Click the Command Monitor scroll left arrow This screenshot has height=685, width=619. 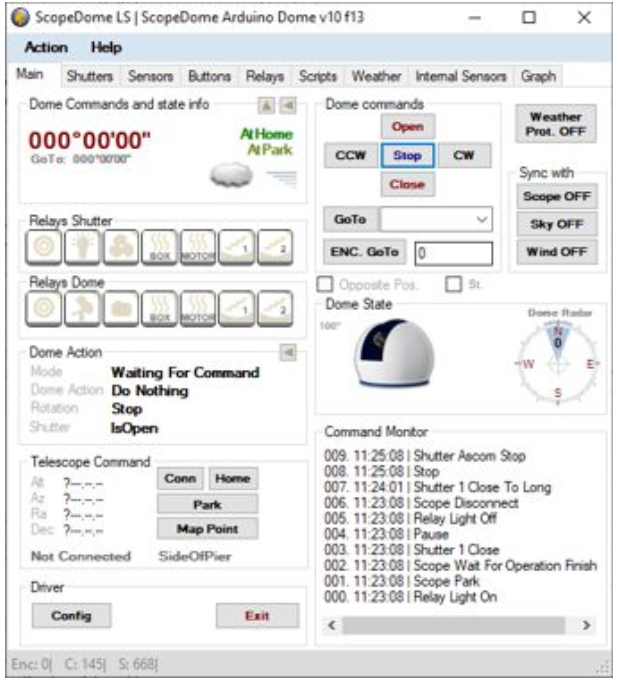[x=332, y=626]
